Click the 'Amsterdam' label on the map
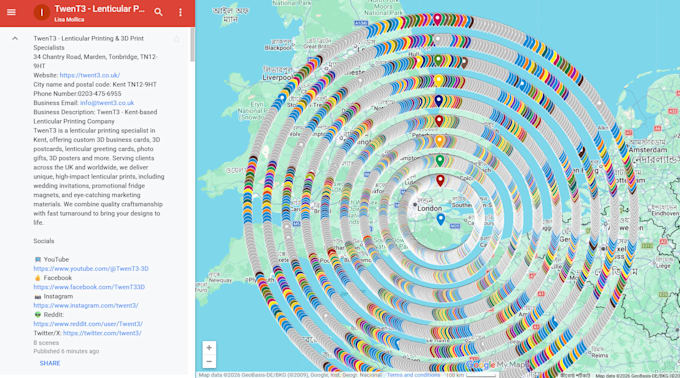 click(648, 150)
